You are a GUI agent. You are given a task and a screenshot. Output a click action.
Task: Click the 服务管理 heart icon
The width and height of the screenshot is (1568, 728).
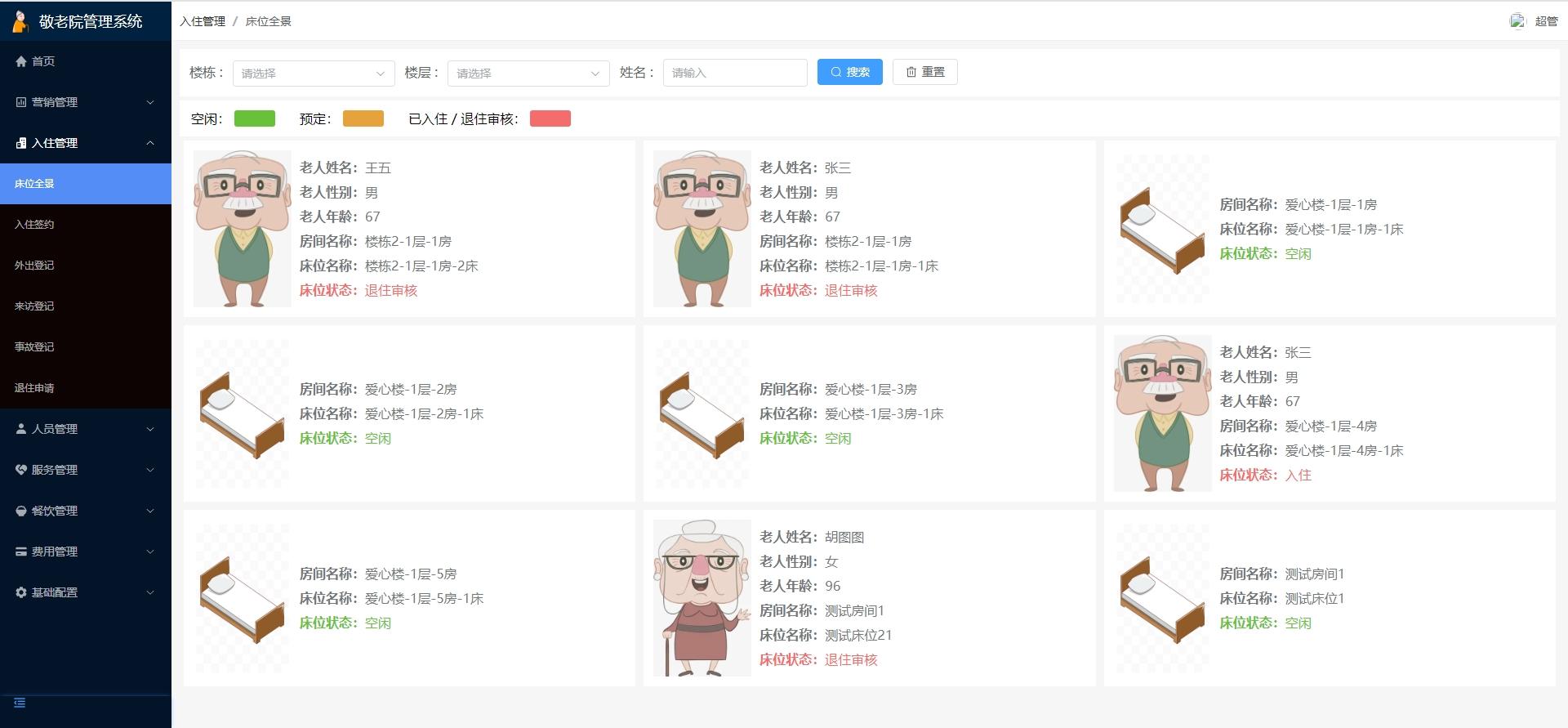[21, 470]
